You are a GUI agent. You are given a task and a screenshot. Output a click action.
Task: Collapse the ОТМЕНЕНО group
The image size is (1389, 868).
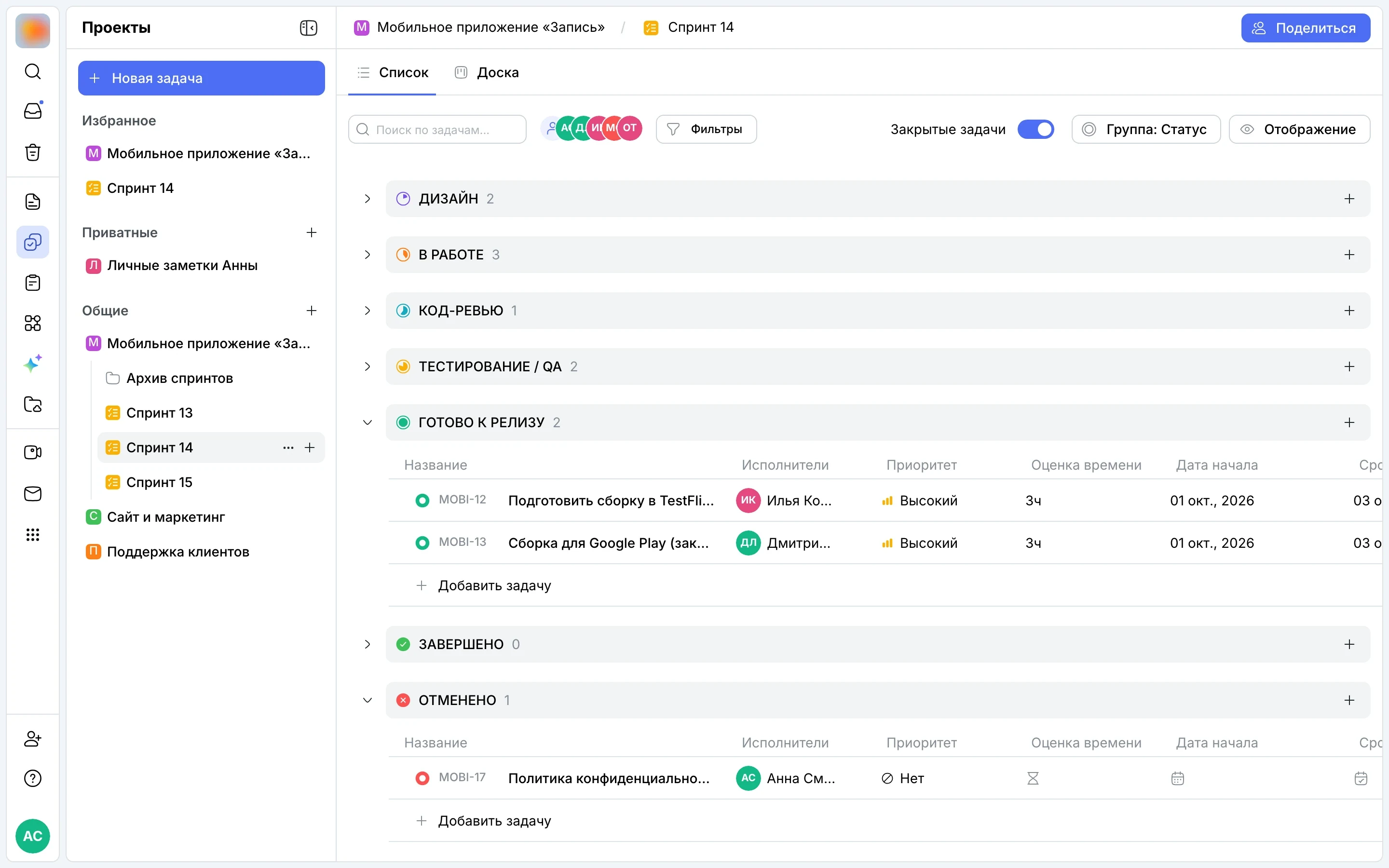tap(368, 700)
